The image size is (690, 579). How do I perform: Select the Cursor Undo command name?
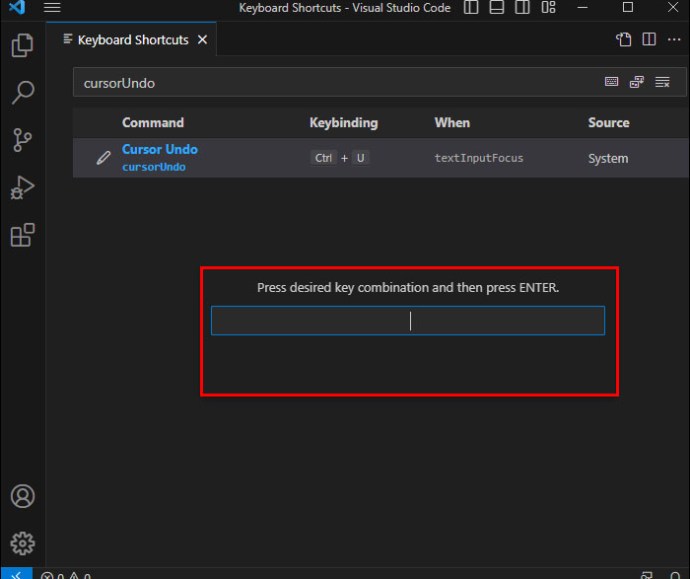click(160, 149)
